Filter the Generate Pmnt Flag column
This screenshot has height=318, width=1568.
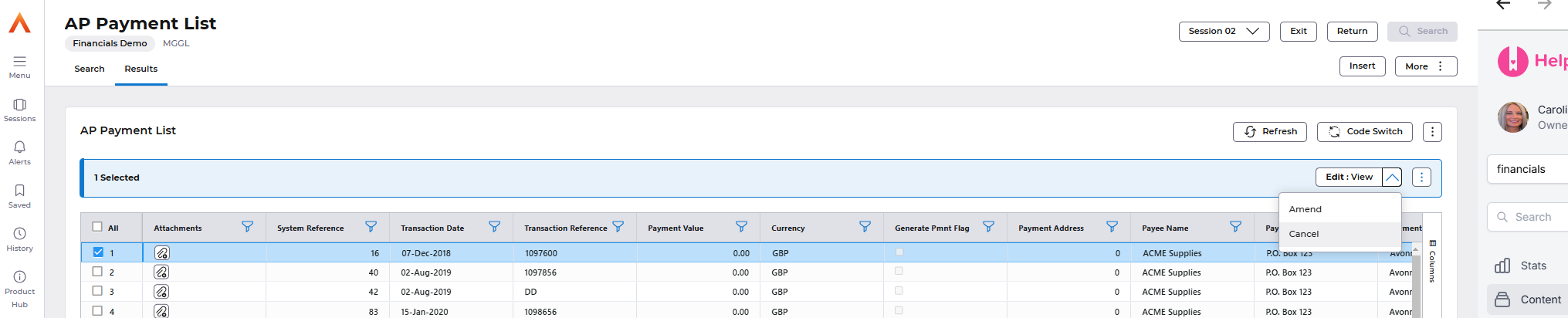(988, 227)
